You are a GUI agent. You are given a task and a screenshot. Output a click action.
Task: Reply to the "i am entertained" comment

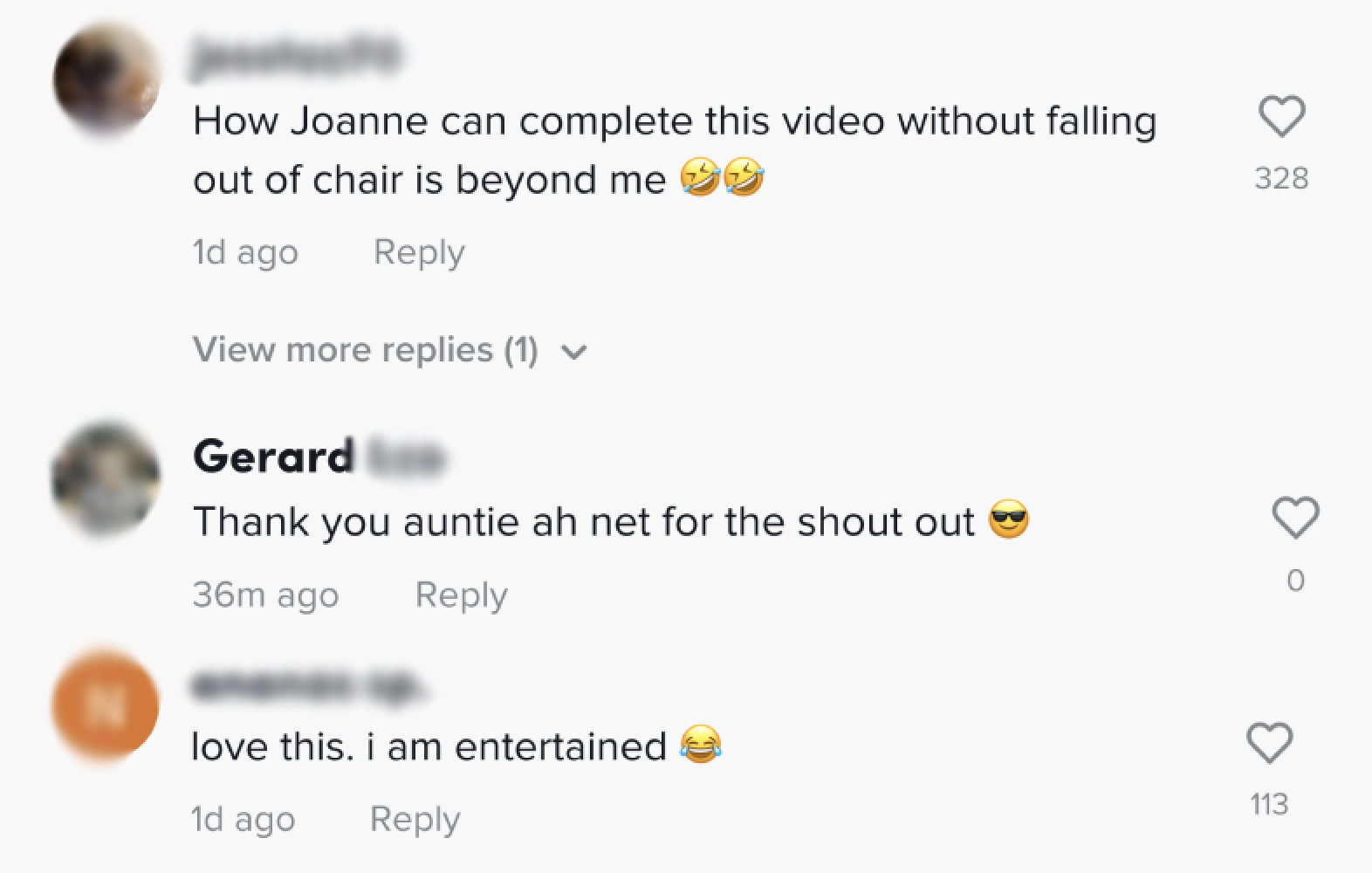click(415, 819)
